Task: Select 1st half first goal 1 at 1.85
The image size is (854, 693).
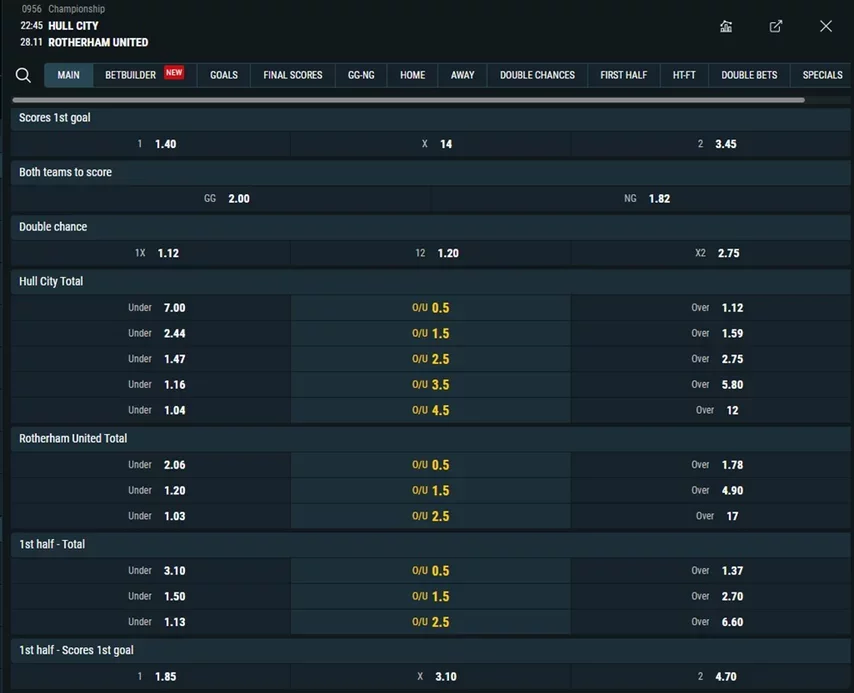Action: point(151,676)
